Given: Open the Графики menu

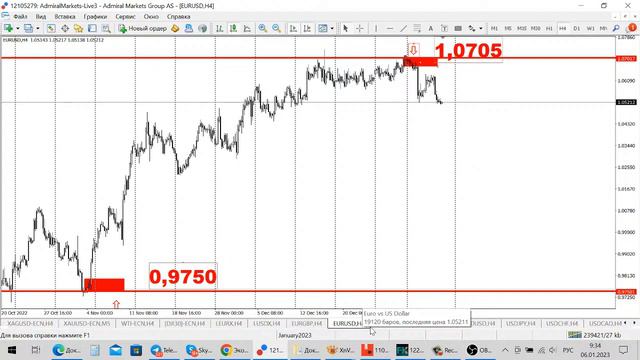Looking at the screenshot, I should coord(95,17).
